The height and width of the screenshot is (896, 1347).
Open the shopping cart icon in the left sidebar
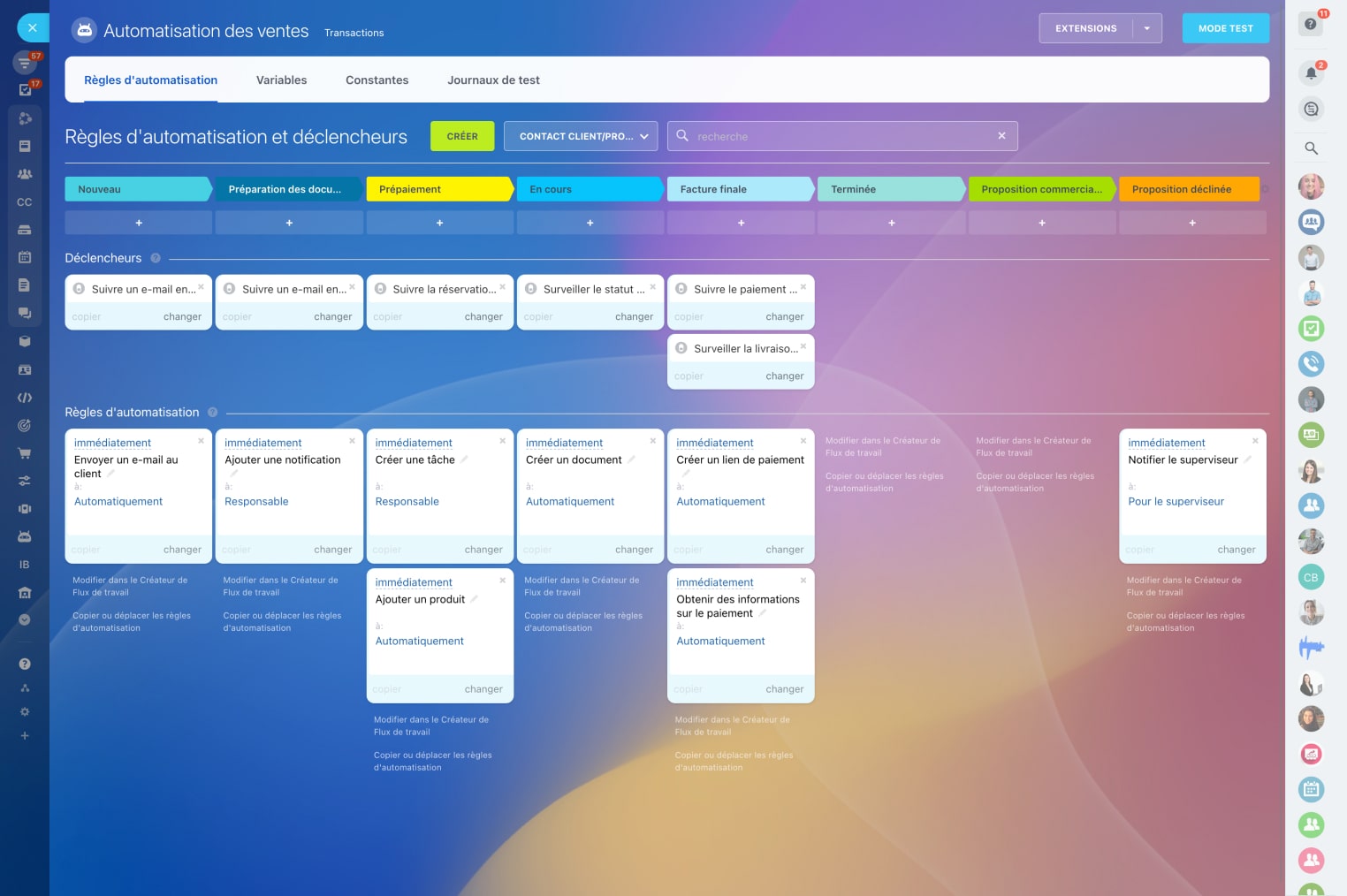[x=25, y=453]
